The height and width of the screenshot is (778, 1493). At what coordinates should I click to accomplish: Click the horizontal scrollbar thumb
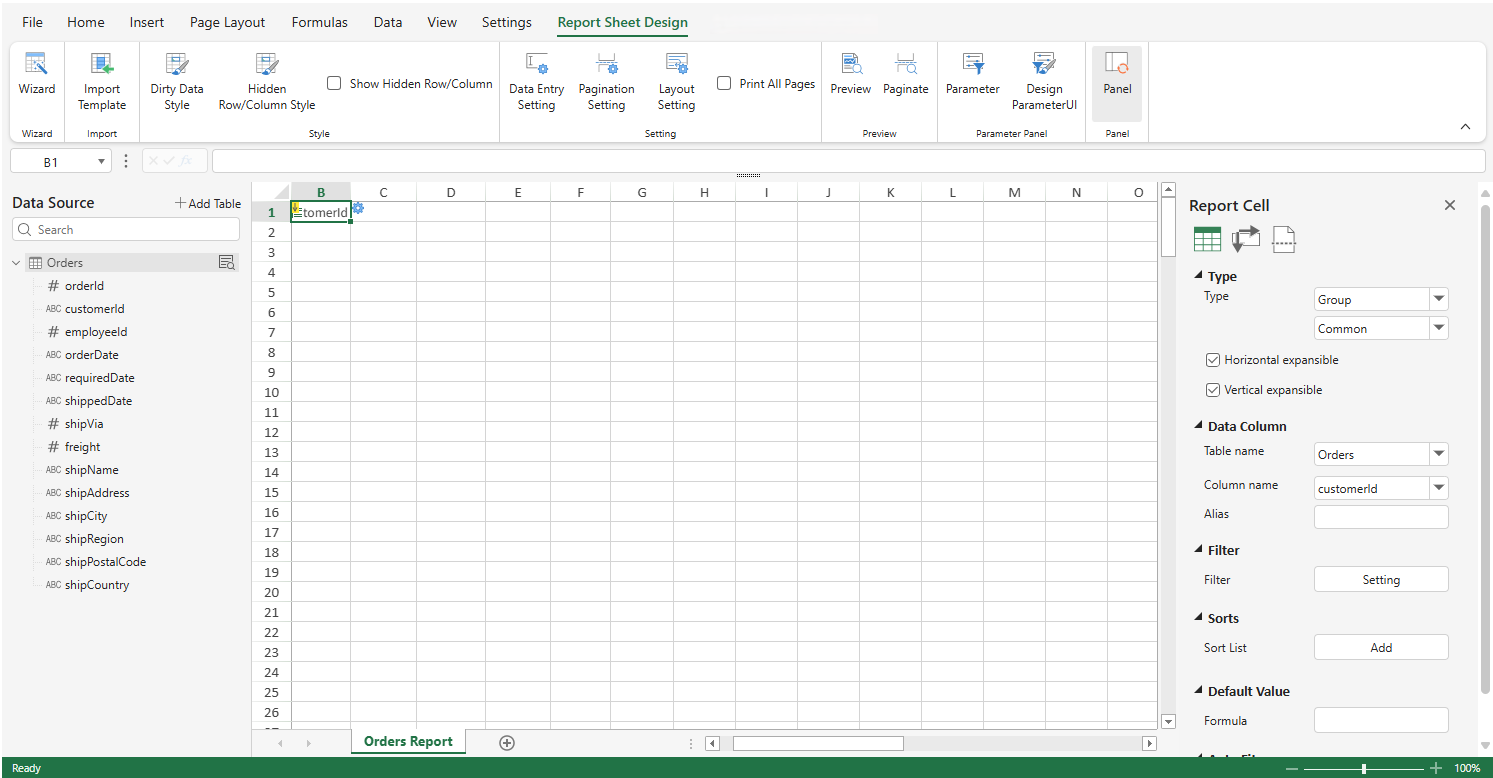pyautogui.click(x=818, y=743)
